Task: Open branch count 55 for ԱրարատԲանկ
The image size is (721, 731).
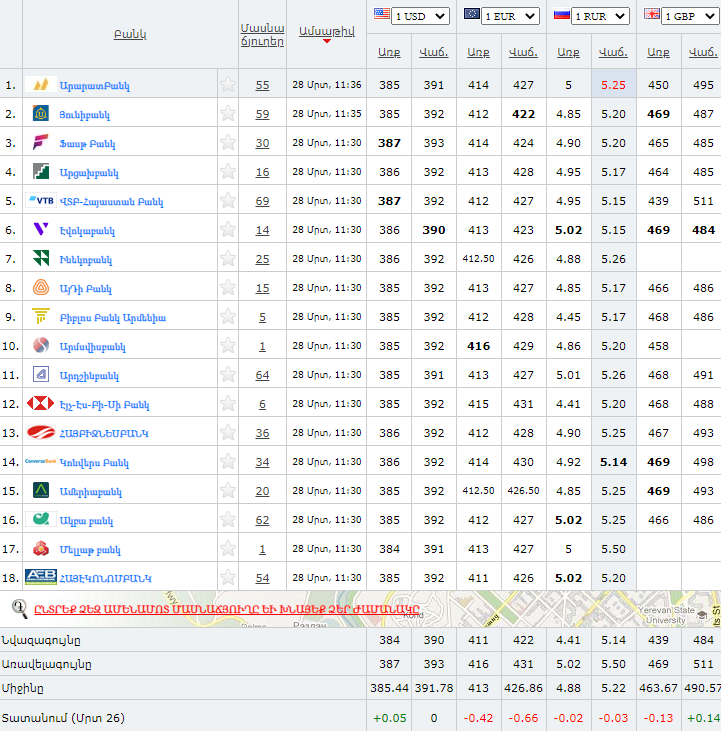Action: [x=262, y=85]
